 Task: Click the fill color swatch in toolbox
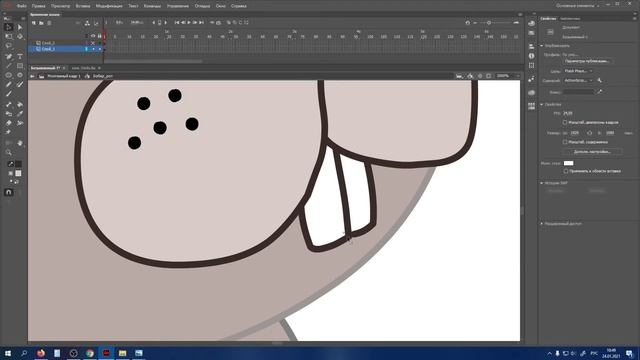pos(18,173)
